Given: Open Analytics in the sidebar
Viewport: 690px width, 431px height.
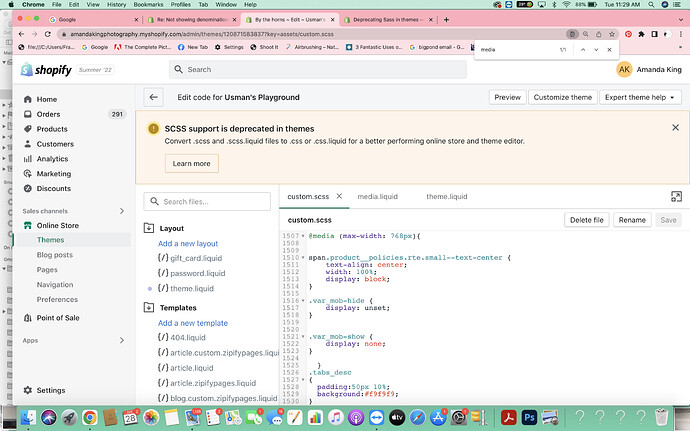Looking at the screenshot, I should [x=52, y=159].
